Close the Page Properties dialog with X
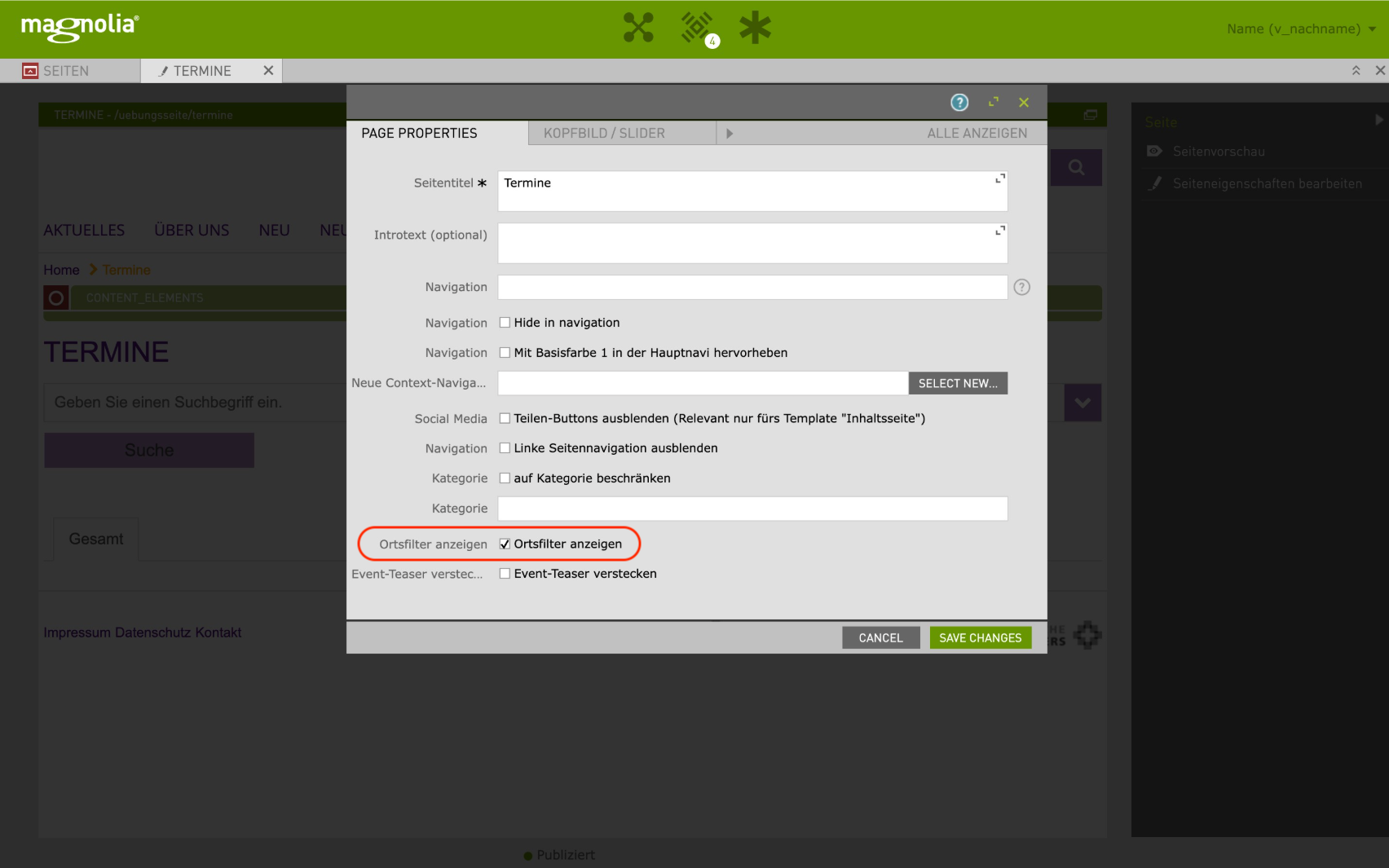This screenshot has height=868, width=1389. pyautogui.click(x=1024, y=102)
